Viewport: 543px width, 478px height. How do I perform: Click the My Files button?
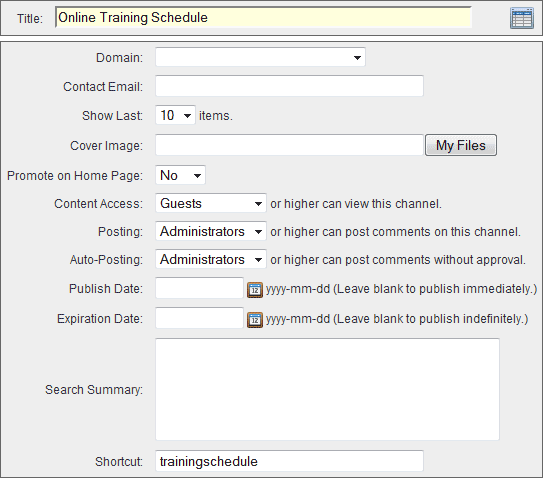click(x=461, y=145)
